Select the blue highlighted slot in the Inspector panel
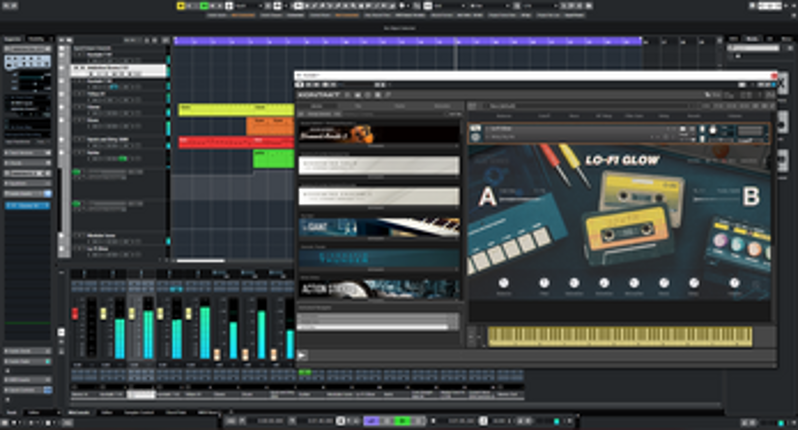The height and width of the screenshot is (430, 798). [27, 206]
